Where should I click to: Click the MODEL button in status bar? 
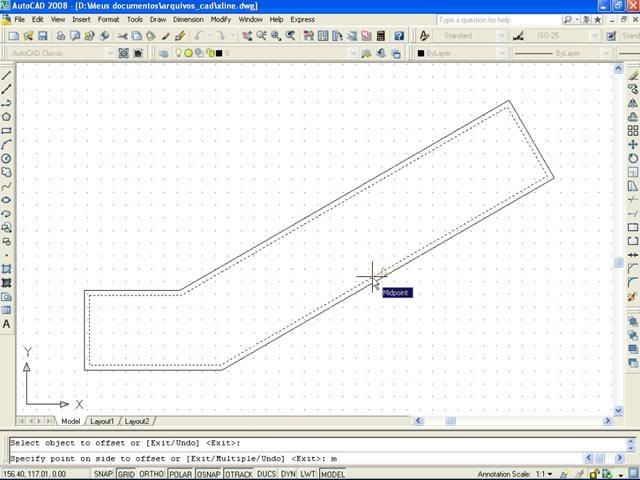[x=332, y=474]
